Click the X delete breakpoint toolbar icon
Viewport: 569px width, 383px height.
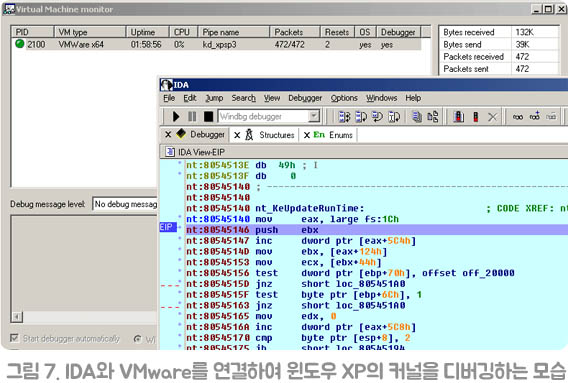click(492, 117)
